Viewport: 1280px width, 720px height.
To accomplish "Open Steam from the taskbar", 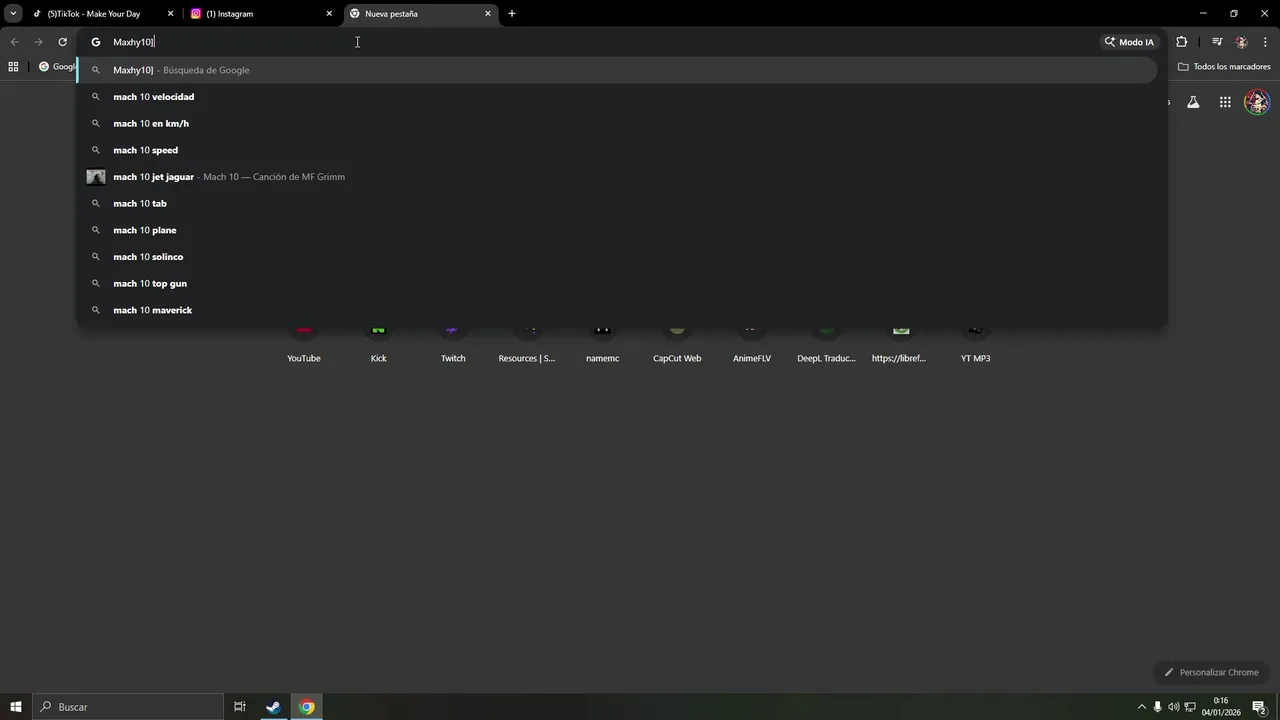I will [273, 707].
